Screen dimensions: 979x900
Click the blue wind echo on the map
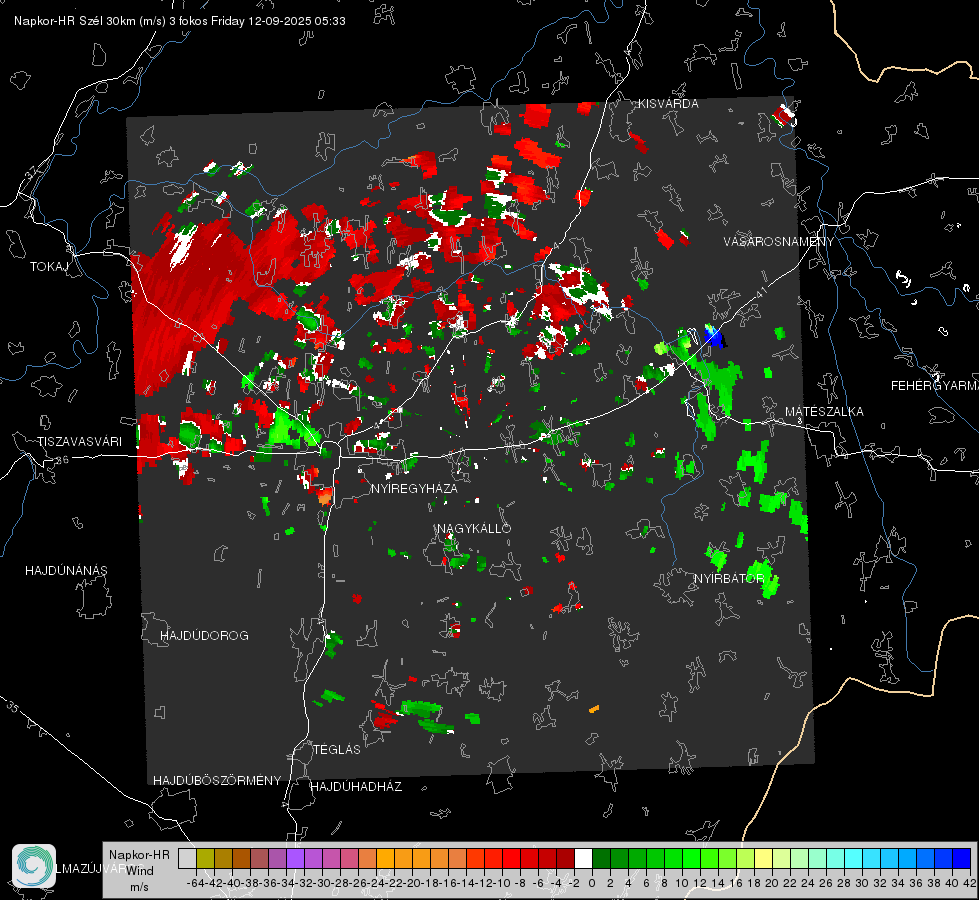click(713, 337)
